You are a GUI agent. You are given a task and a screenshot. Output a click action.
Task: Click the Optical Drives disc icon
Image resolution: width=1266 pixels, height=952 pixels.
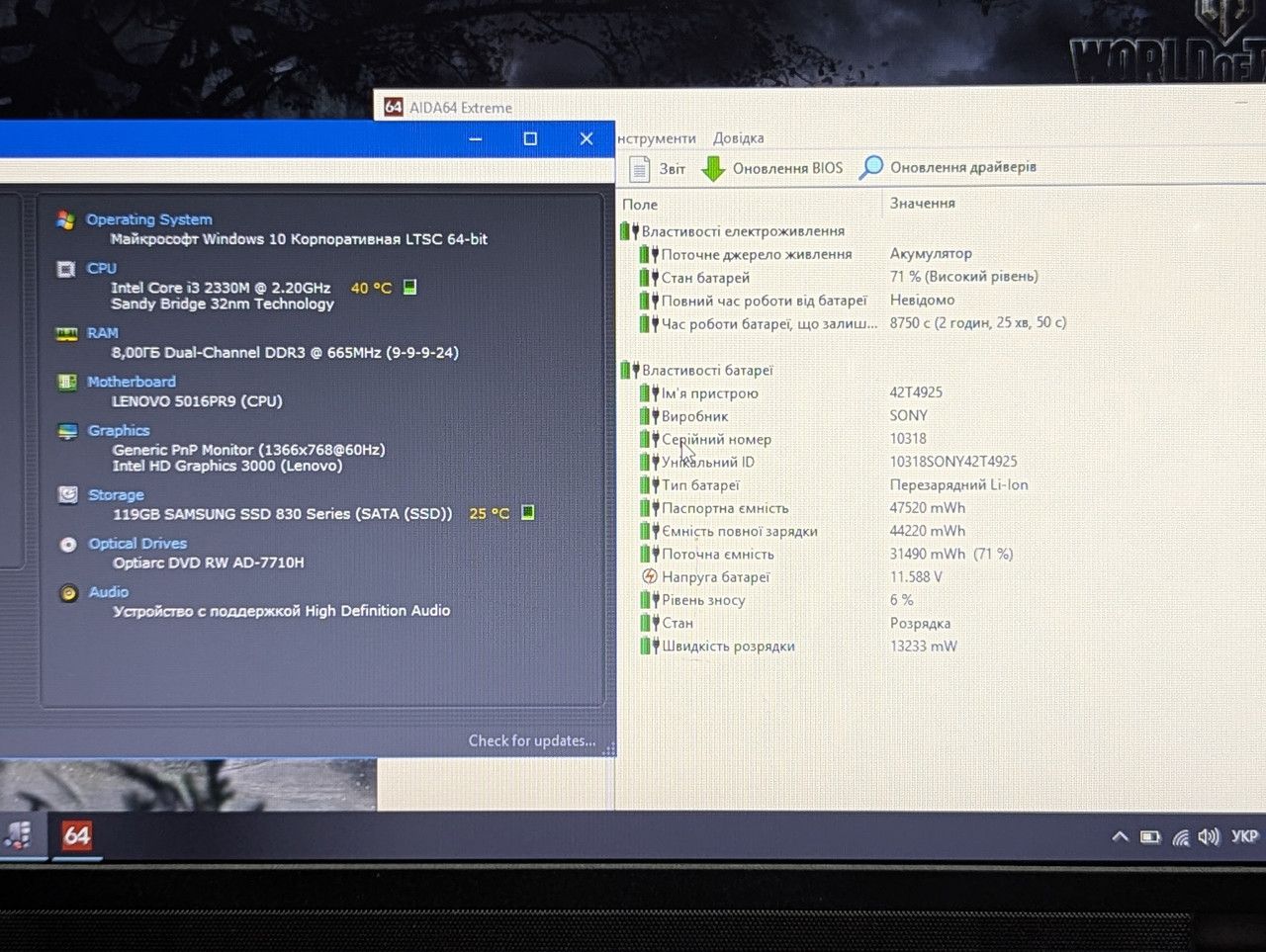[x=68, y=544]
